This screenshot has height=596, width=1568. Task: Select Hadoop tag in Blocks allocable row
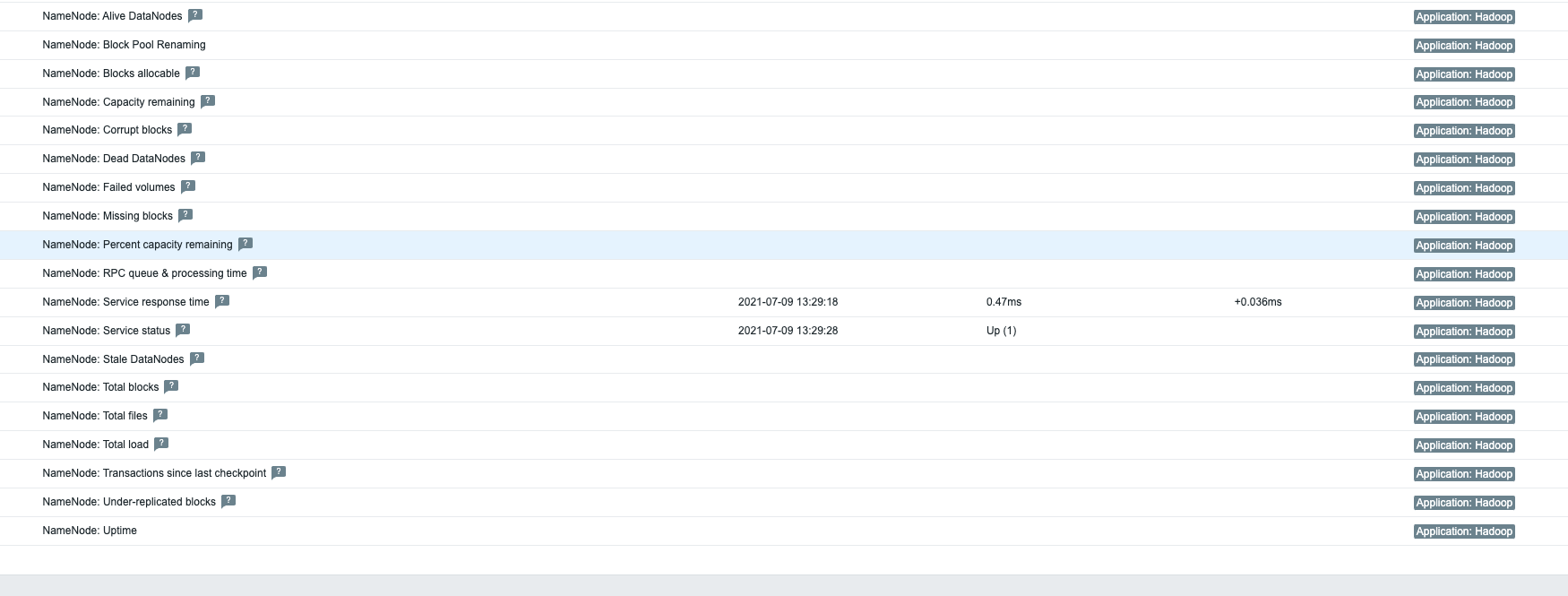(1464, 74)
